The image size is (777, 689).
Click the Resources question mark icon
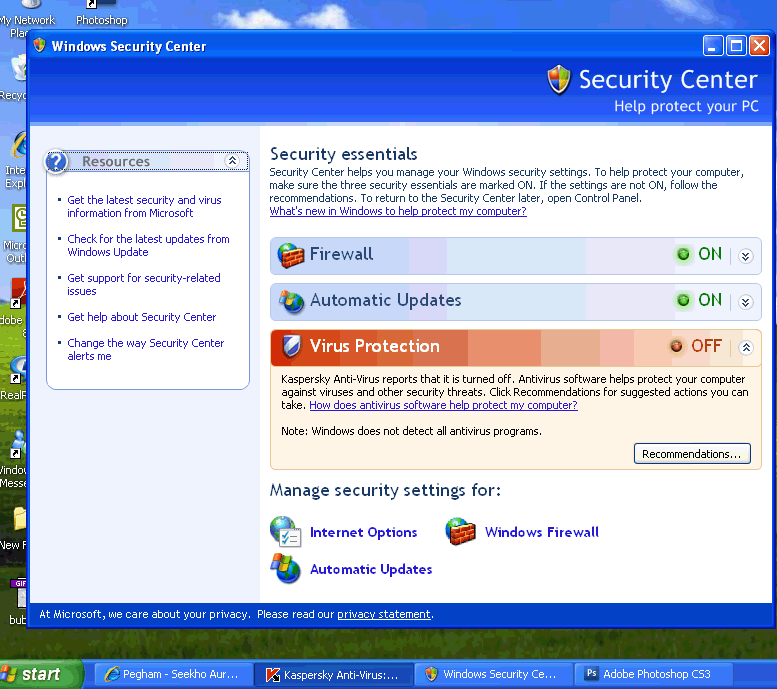[x=57, y=161]
